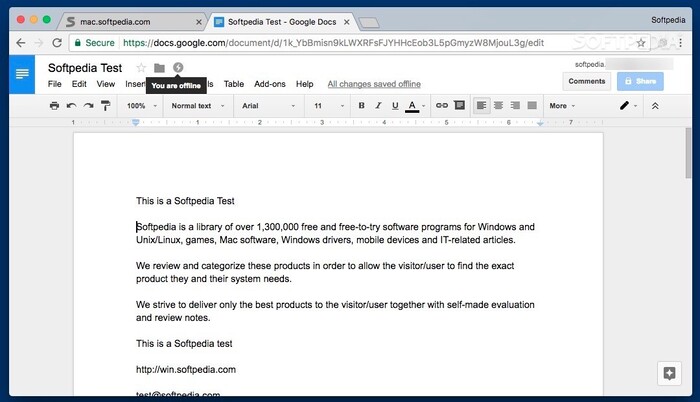Open the Edit menu

coord(79,84)
